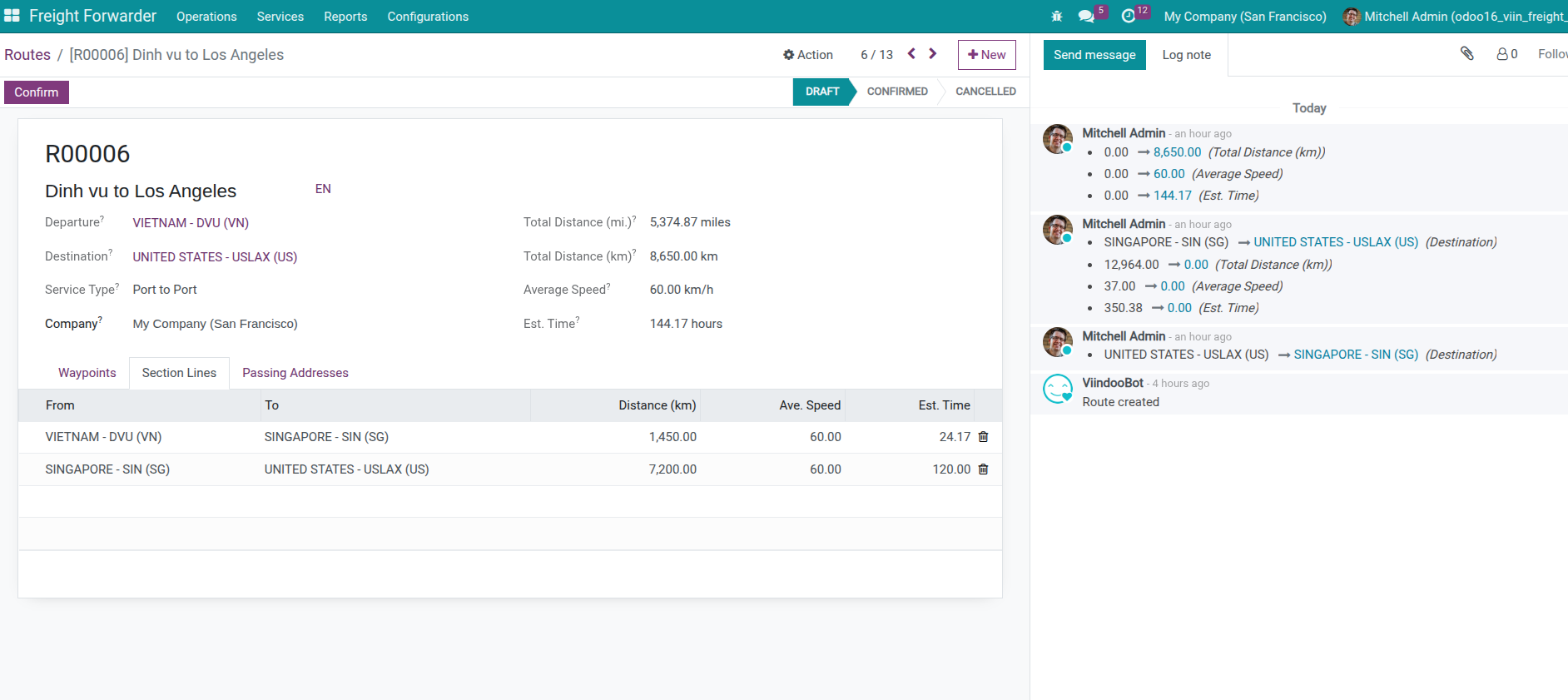Switch to the Passing Addresses tab
This screenshot has height=700, width=1568.
(x=295, y=373)
